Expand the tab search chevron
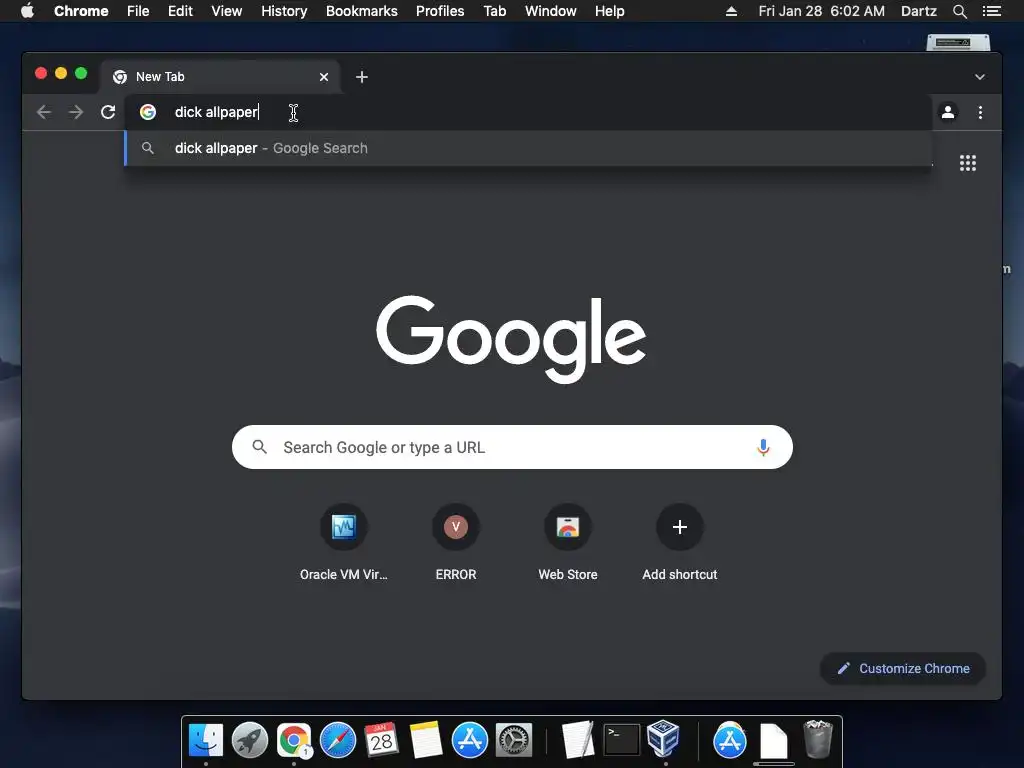Viewport: 1024px width, 768px height. [980, 77]
